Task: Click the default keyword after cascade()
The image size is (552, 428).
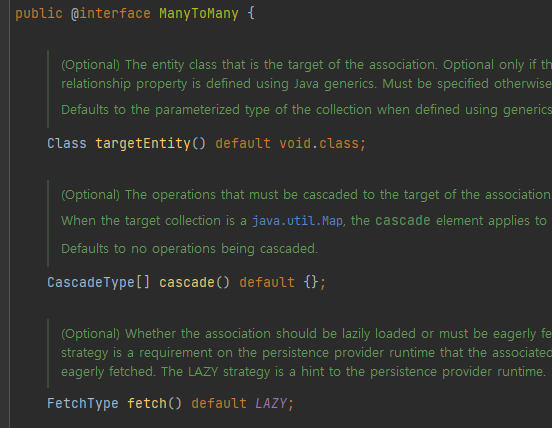Action: (267, 283)
